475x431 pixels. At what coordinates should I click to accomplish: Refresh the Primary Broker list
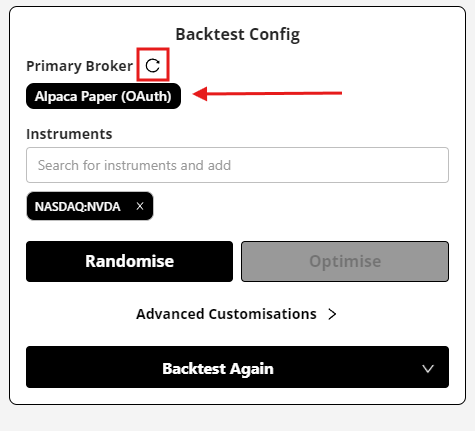pyautogui.click(x=153, y=65)
